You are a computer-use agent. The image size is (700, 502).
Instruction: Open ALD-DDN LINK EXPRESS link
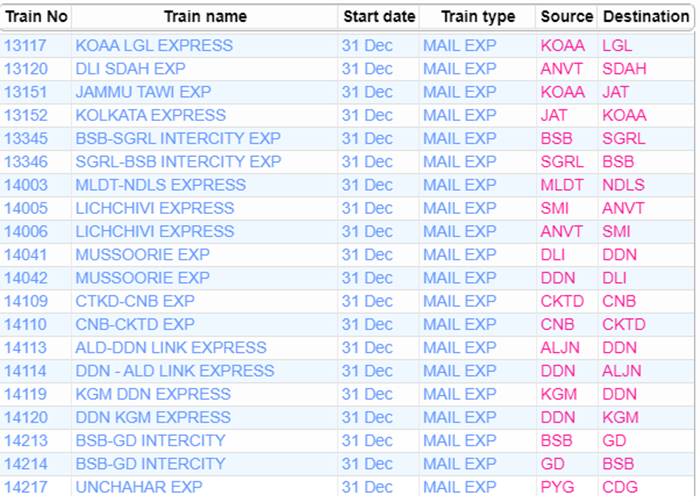tap(171, 348)
